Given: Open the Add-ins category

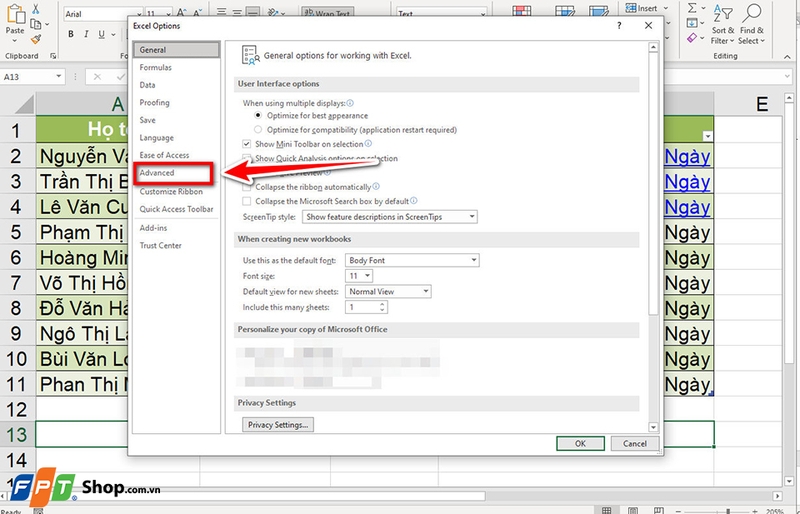Looking at the screenshot, I should pyautogui.click(x=154, y=228).
